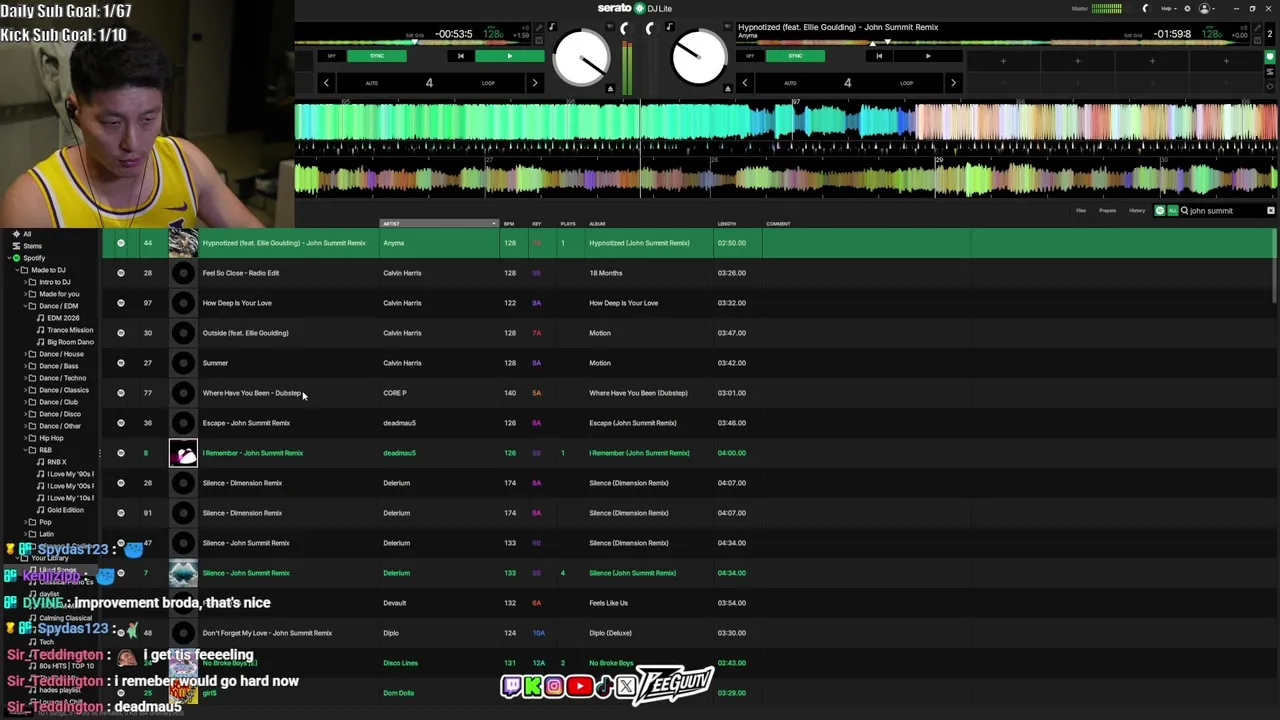Play the left deck

pyautogui.click(x=509, y=56)
